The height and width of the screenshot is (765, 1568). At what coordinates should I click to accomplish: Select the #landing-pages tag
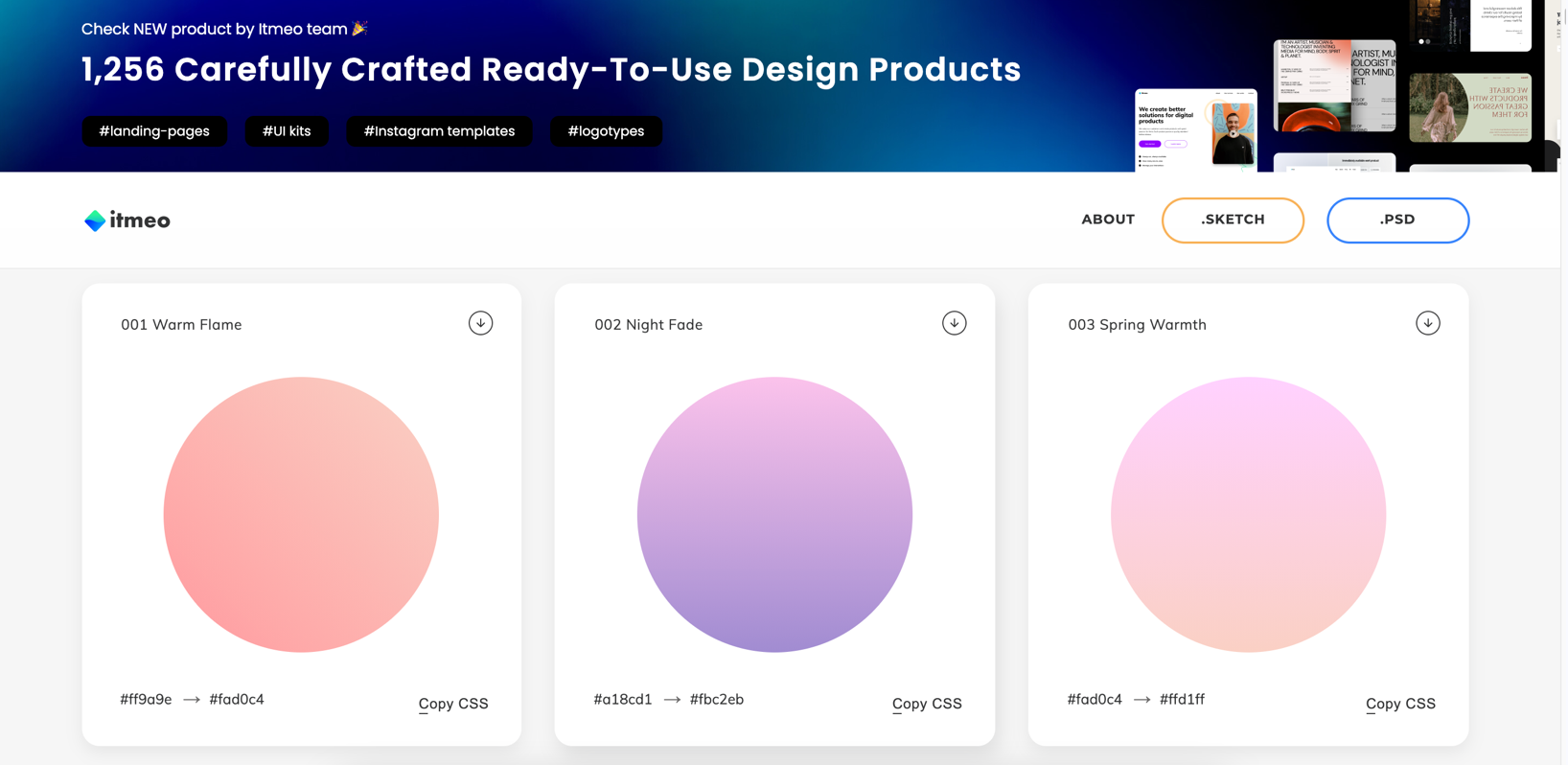click(x=154, y=131)
